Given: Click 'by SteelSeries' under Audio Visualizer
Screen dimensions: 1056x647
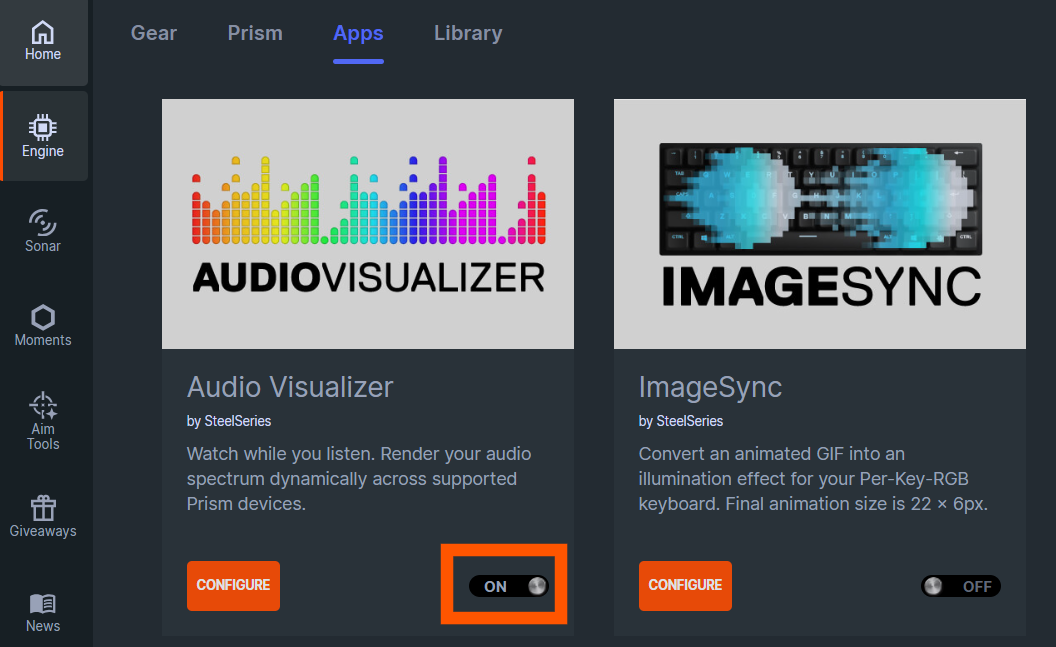Looking at the screenshot, I should click(x=229, y=421).
